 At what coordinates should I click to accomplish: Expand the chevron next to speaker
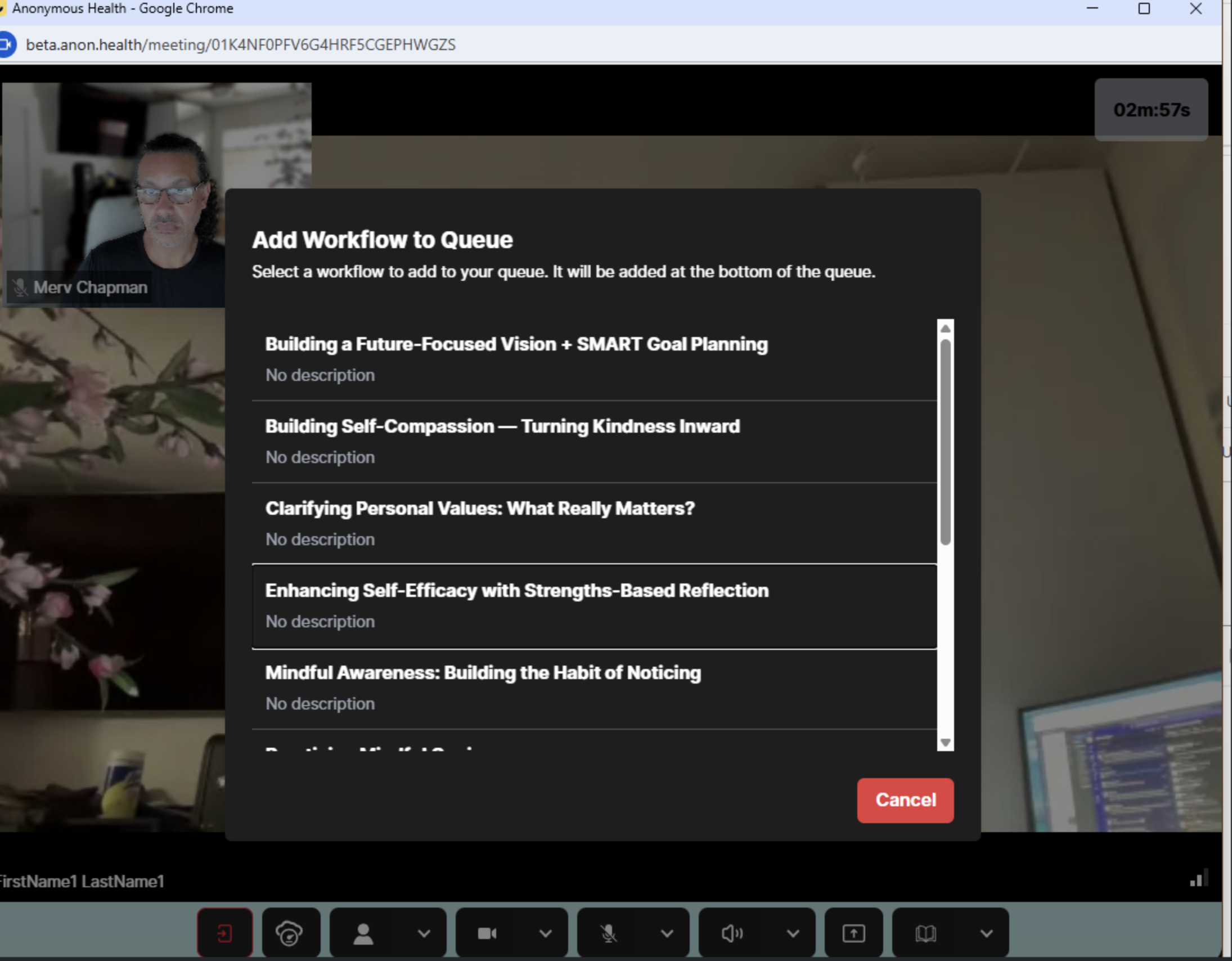(x=793, y=933)
